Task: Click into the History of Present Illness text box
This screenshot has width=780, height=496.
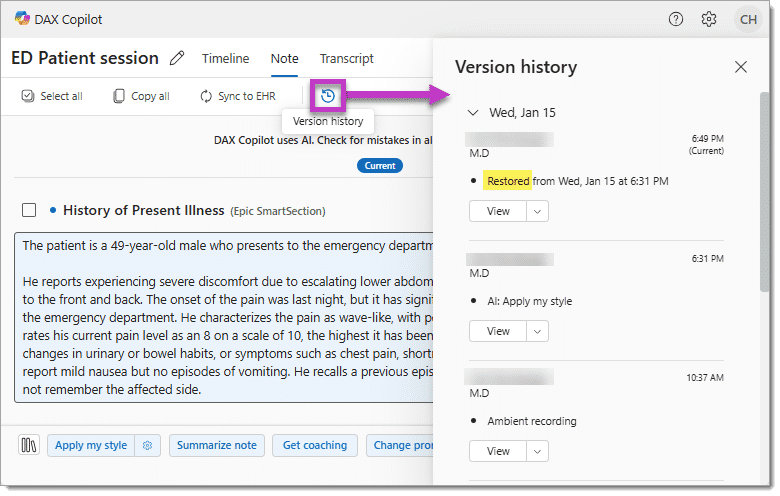Action: pos(224,317)
